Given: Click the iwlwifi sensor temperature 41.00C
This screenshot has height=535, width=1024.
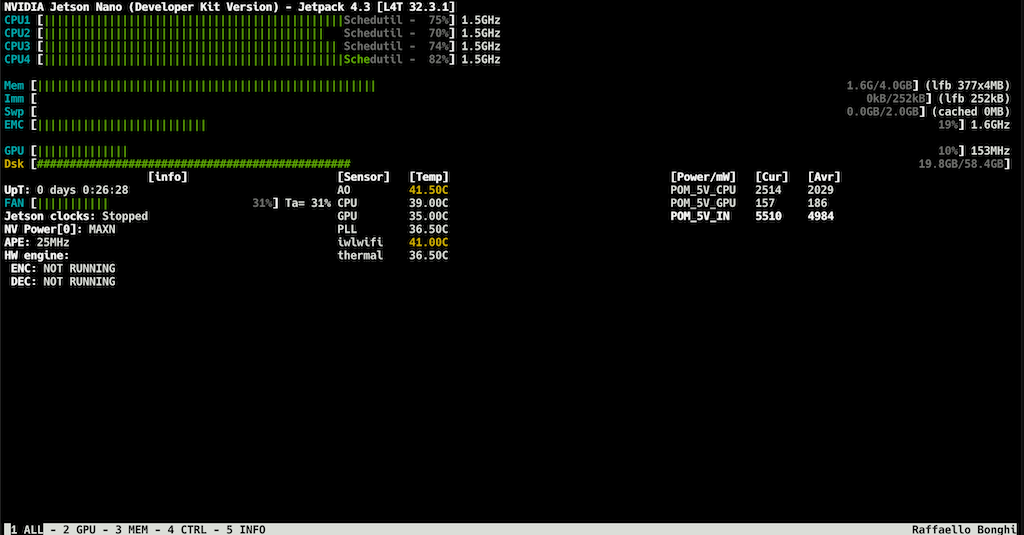Looking at the screenshot, I should [x=428, y=242].
